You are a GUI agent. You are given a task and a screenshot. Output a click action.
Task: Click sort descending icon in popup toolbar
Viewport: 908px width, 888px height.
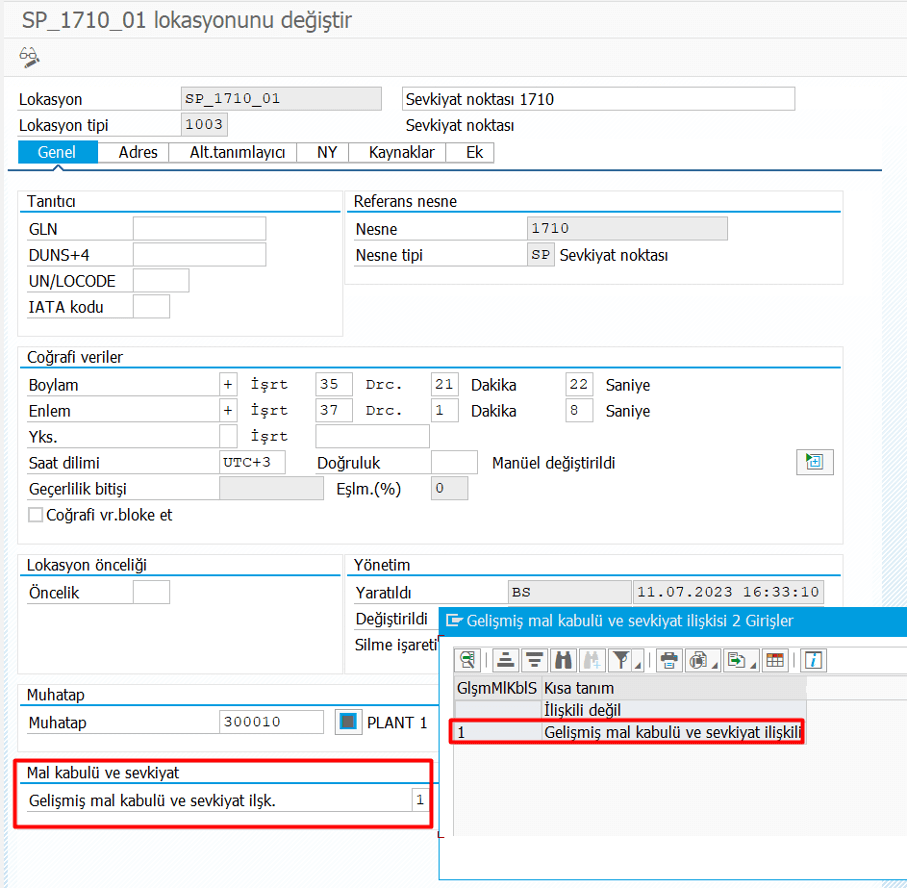(x=534, y=660)
